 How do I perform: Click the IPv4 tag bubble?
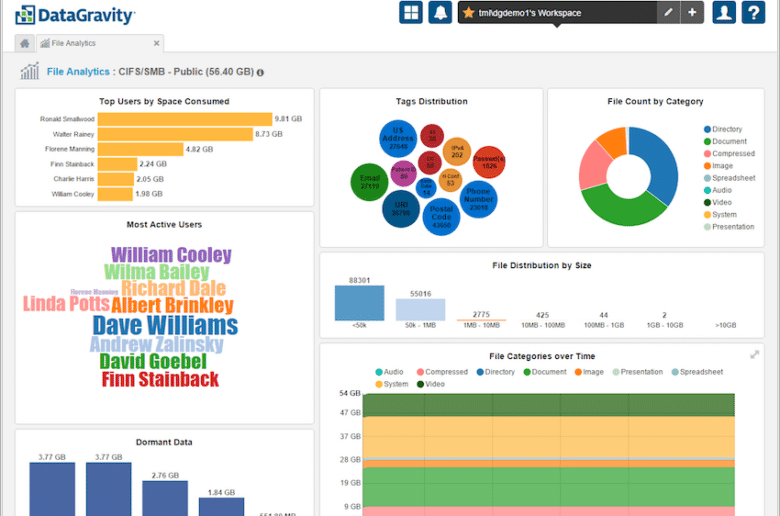click(x=457, y=152)
